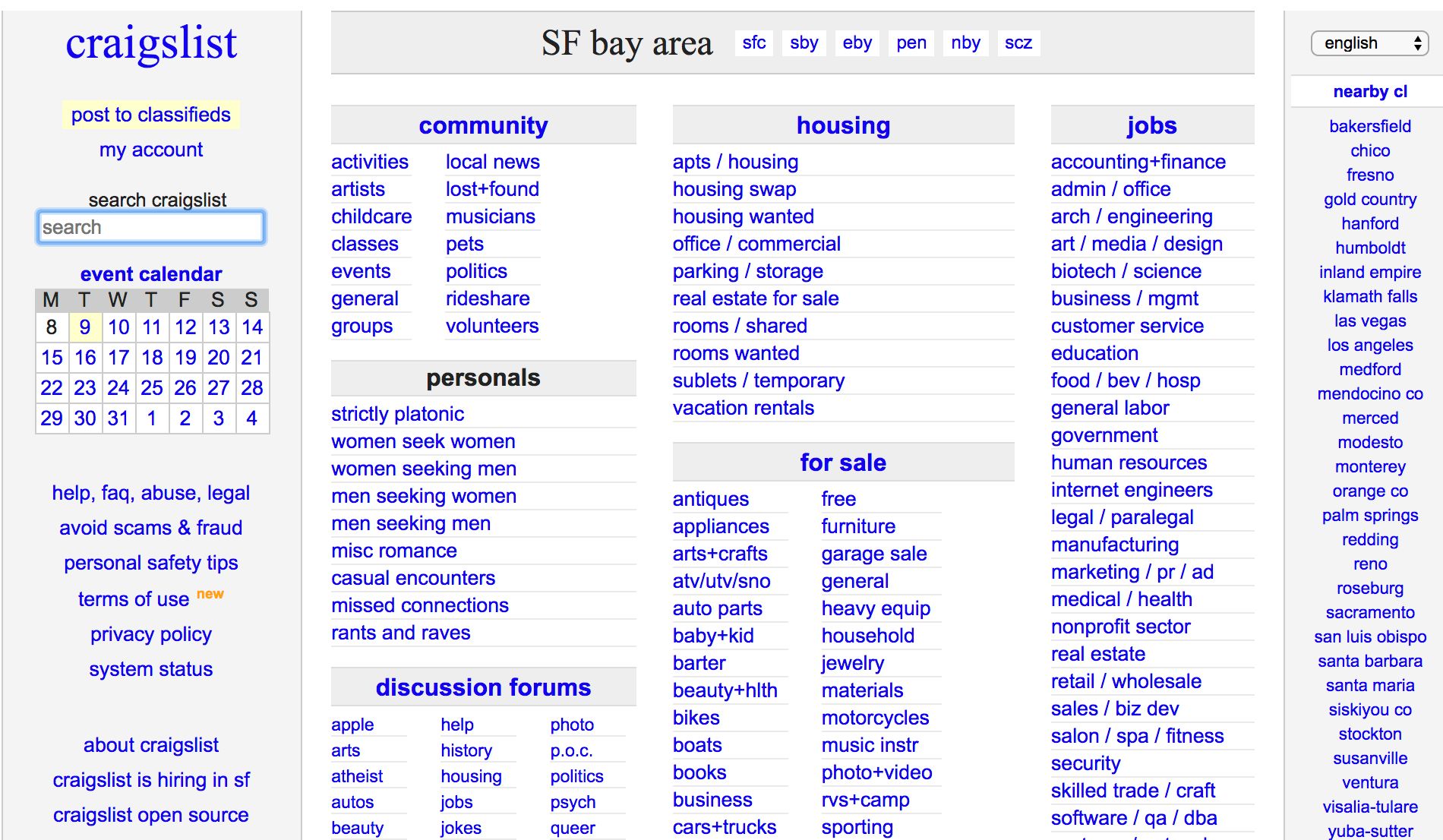View the privacy policy
The height and width of the screenshot is (840, 1443).
pos(151,634)
